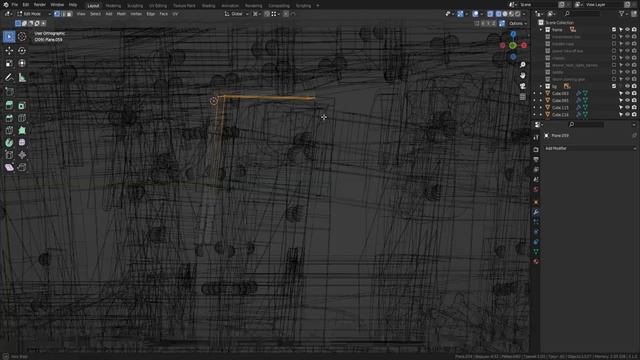This screenshot has width=640, height=360.
Task: Select the Bevel tool
Action: tap(9, 118)
